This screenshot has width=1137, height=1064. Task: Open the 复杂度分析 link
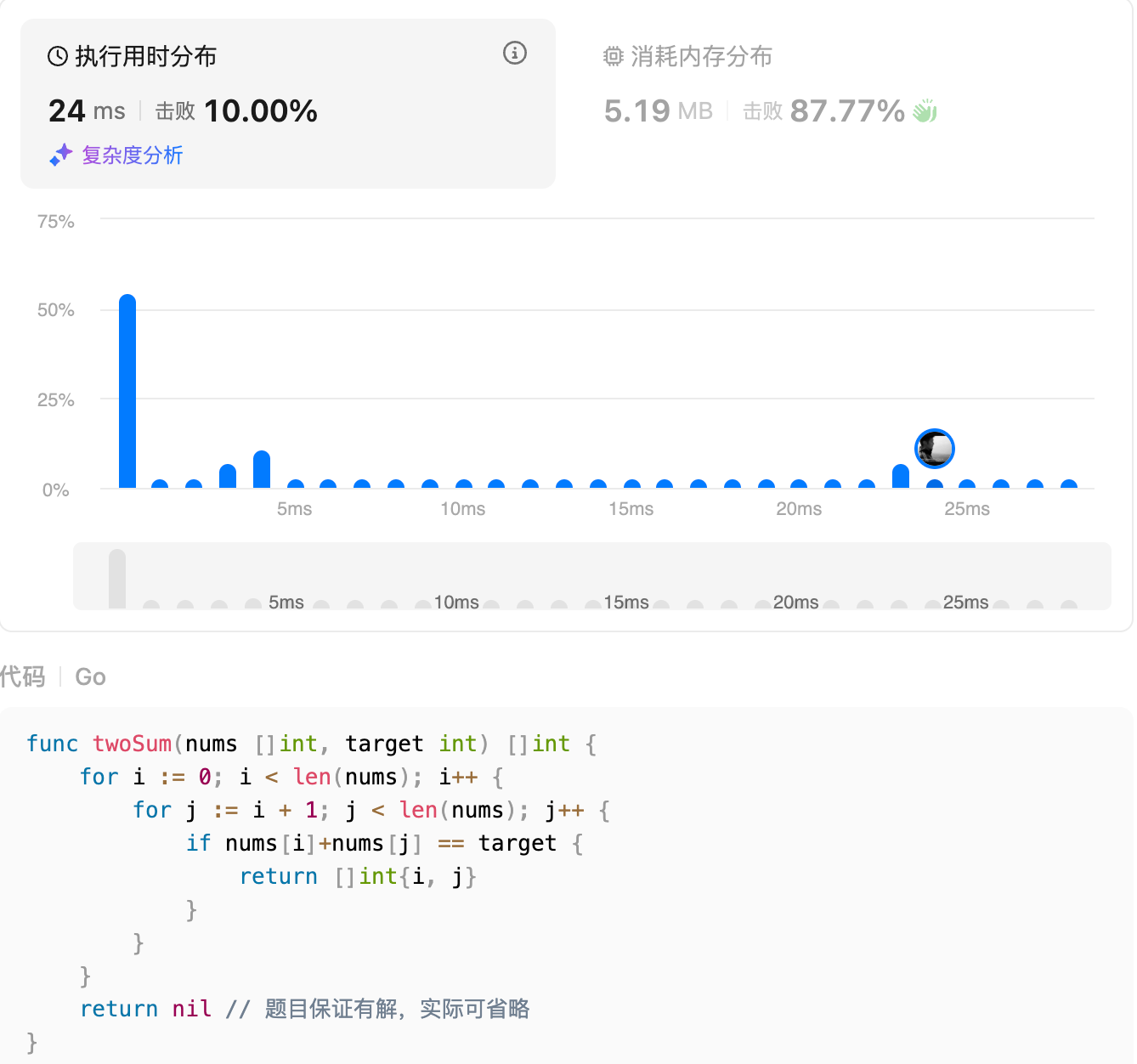(x=133, y=155)
